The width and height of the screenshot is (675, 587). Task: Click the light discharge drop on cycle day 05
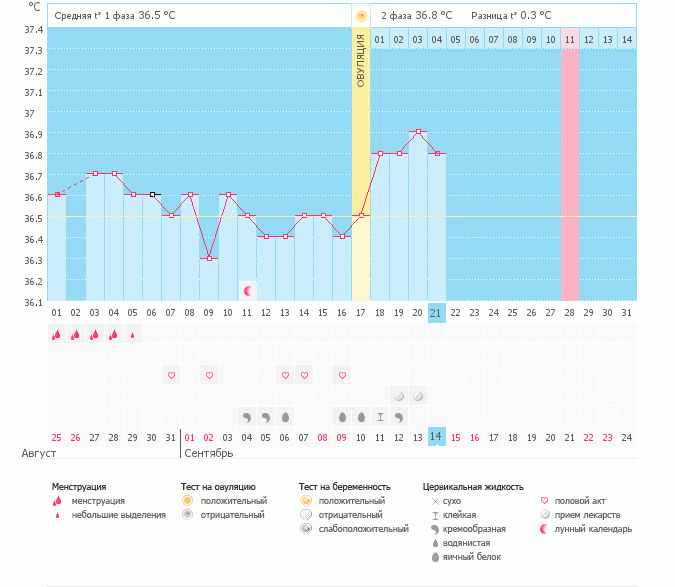click(133, 336)
